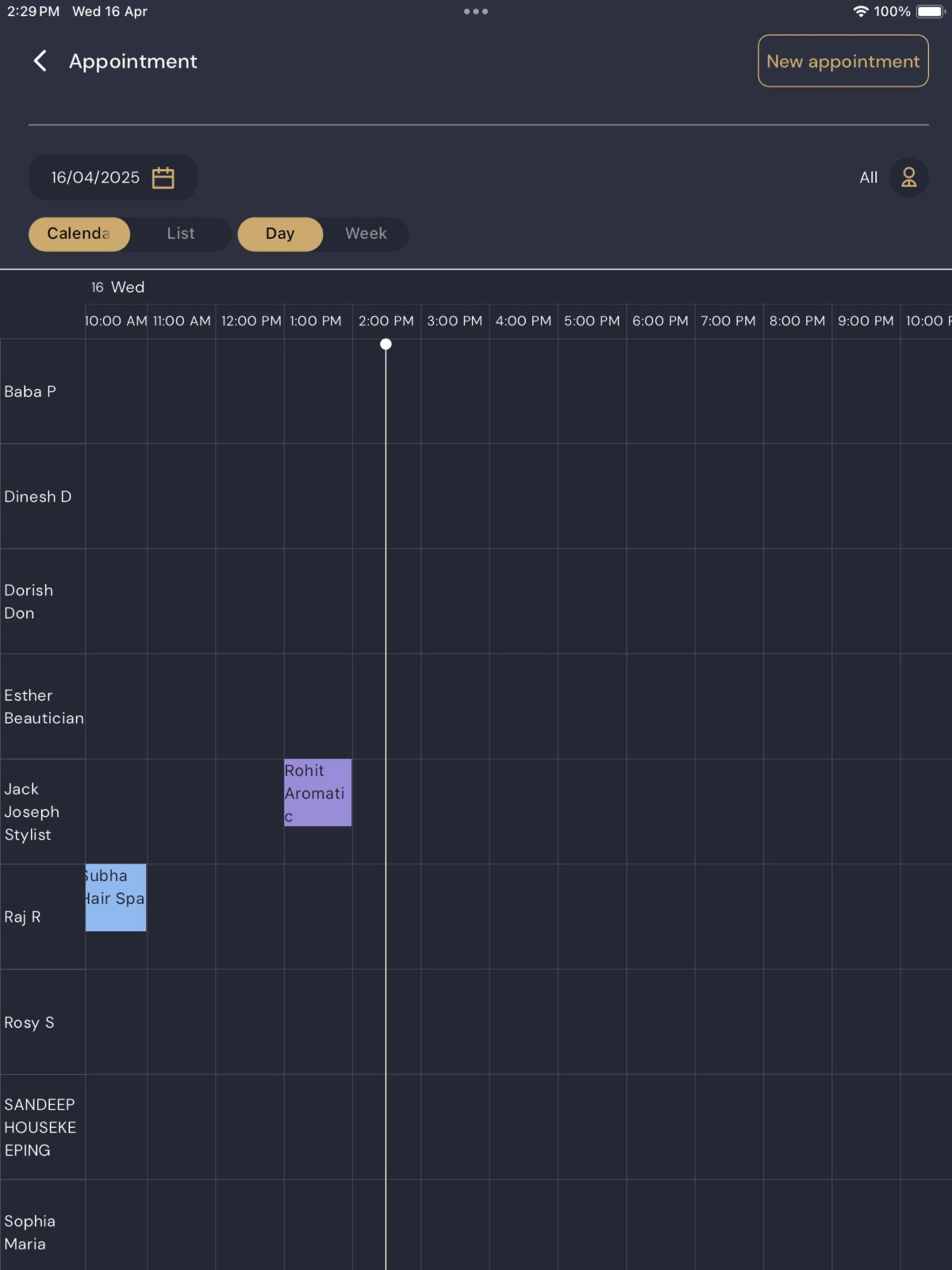
Task: Select the Baba P staff row
Action: (x=42, y=391)
